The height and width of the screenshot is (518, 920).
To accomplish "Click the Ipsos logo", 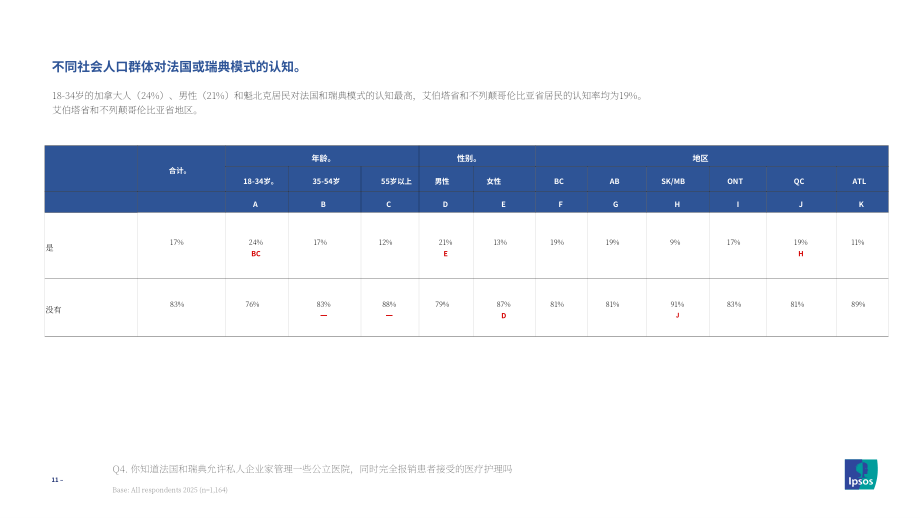I will (861, 474).
